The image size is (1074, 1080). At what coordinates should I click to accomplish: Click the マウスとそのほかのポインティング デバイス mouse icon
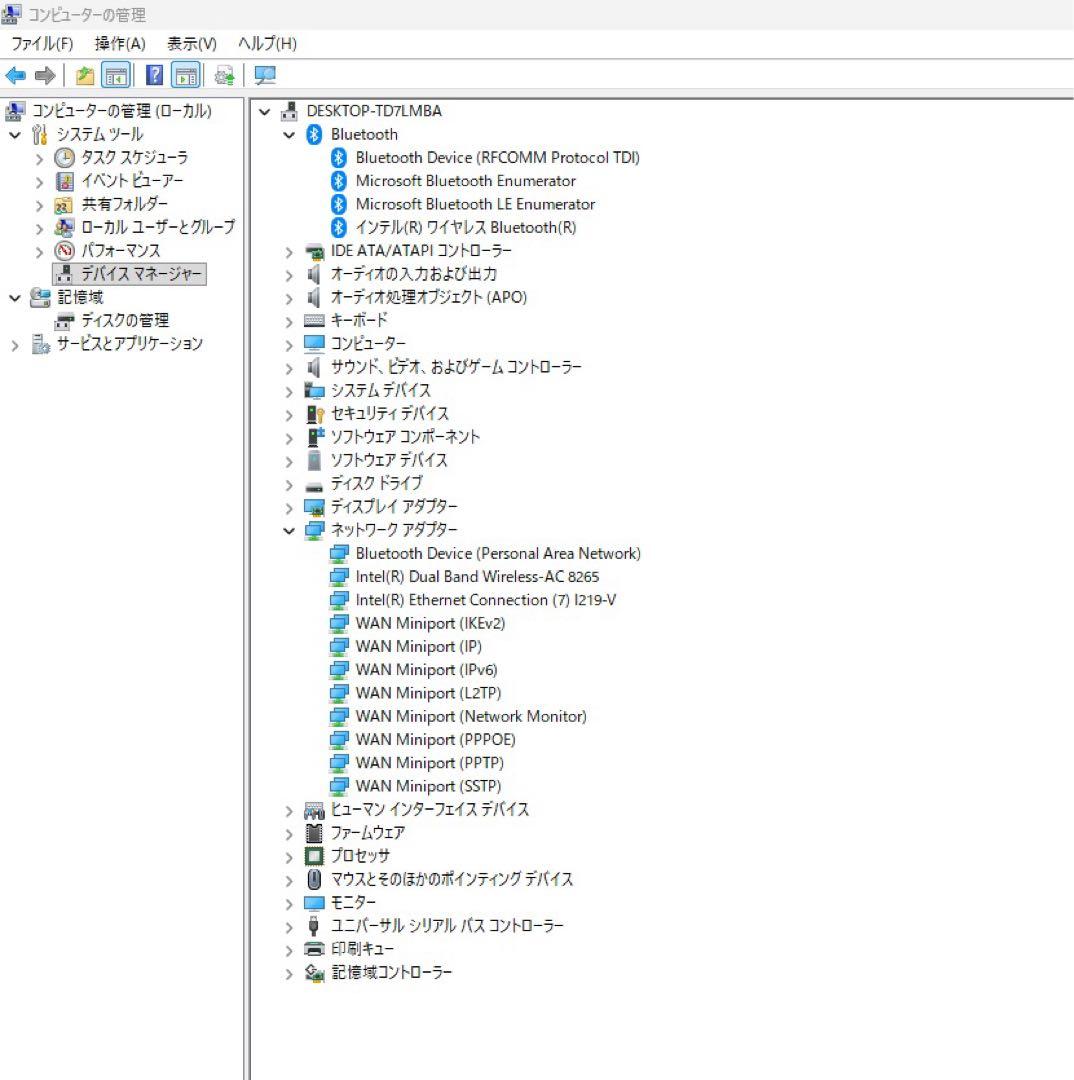click(x=314, y=879)
